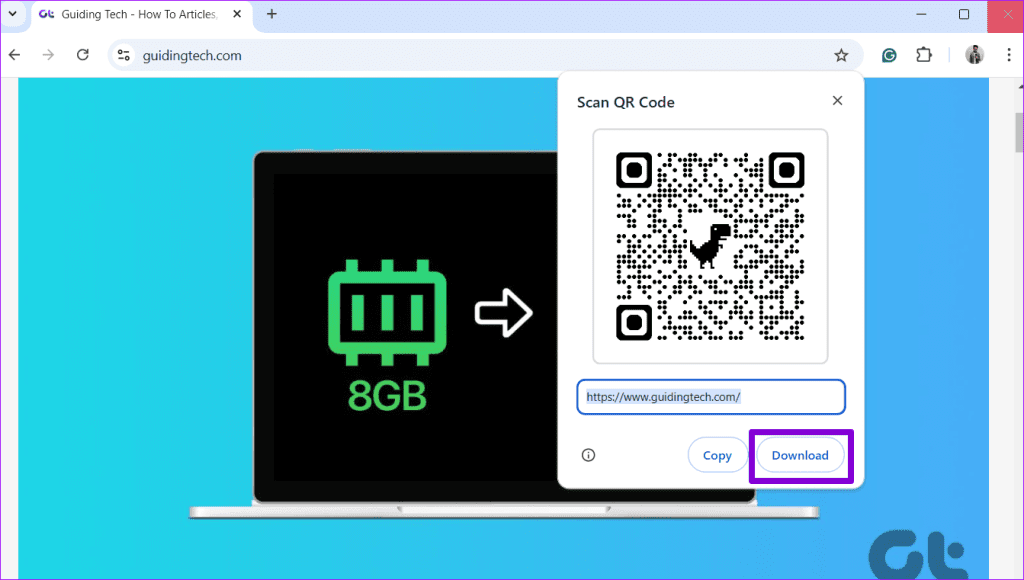The width and height of the screenshot is (1024, 580).
Task: Copy the QR code image
Action: click(x=717, y=455)
